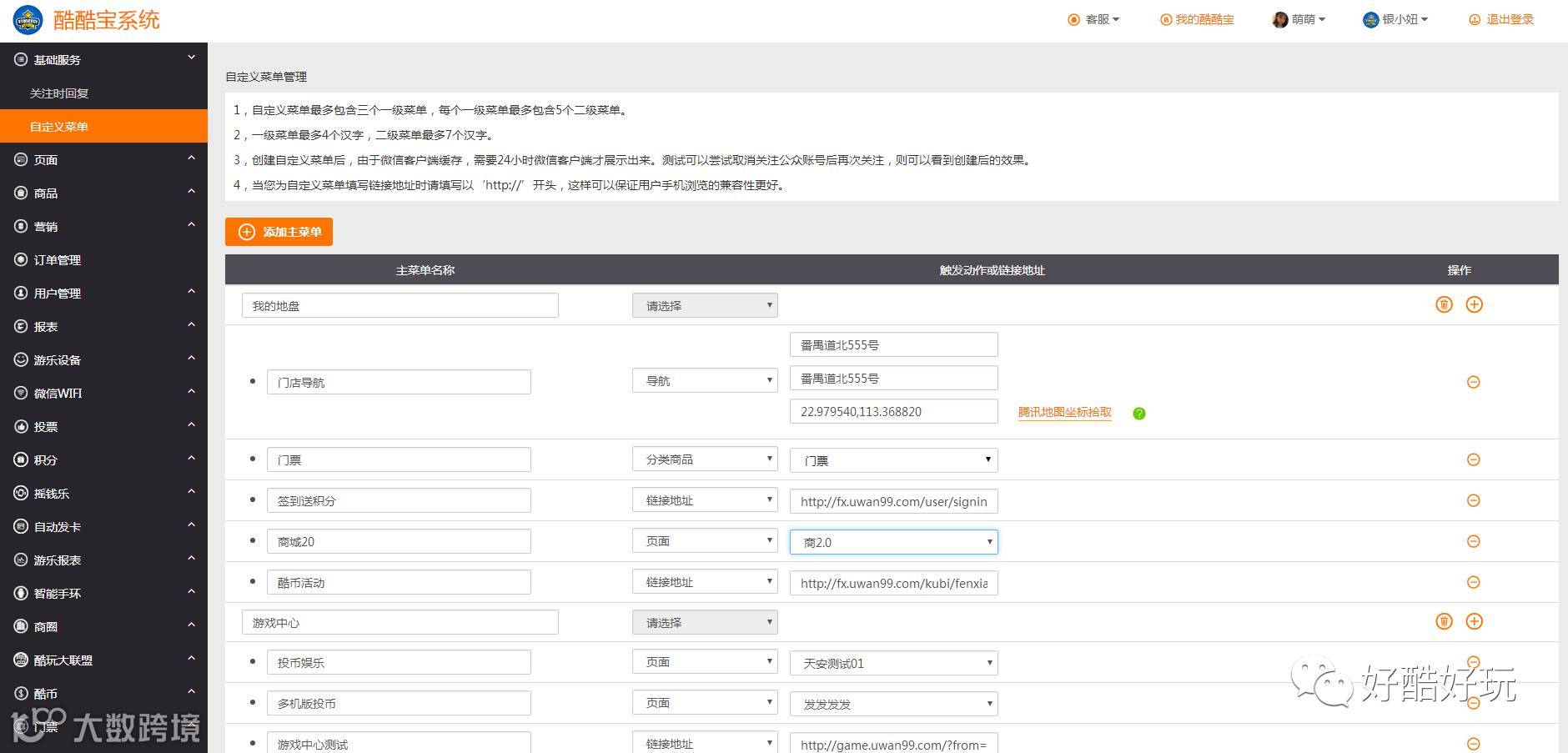
Task: Open action dropdown for 门票 row
Action: point(705,459)
